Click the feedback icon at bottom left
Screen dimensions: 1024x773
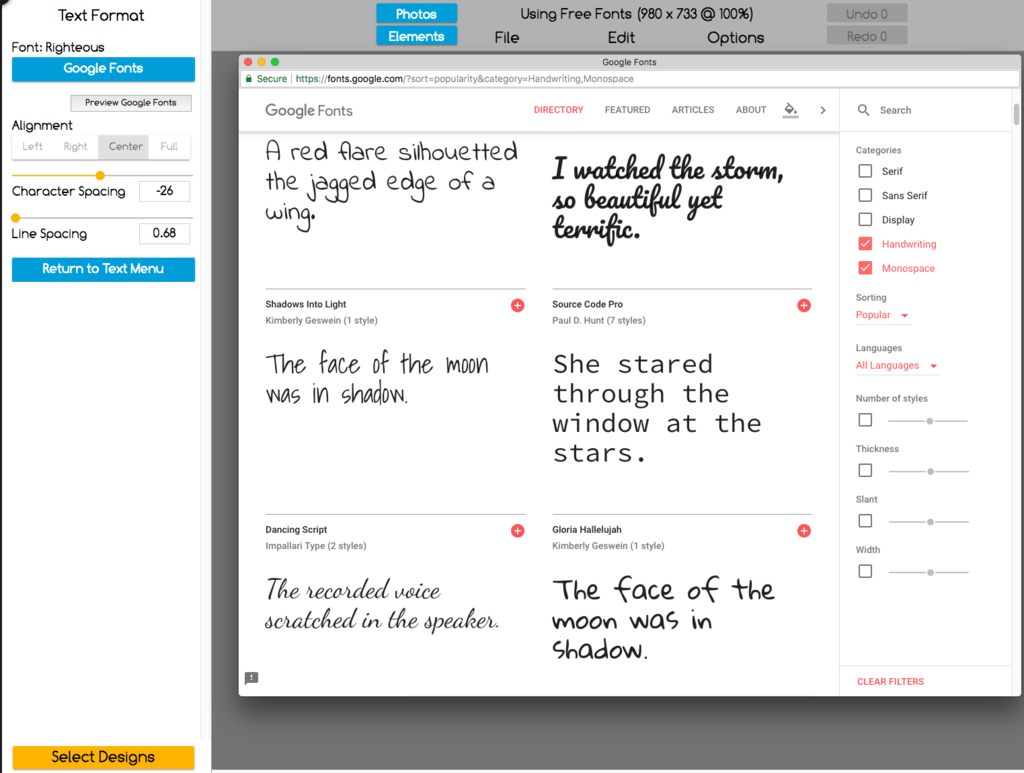(x=252, y=678)
